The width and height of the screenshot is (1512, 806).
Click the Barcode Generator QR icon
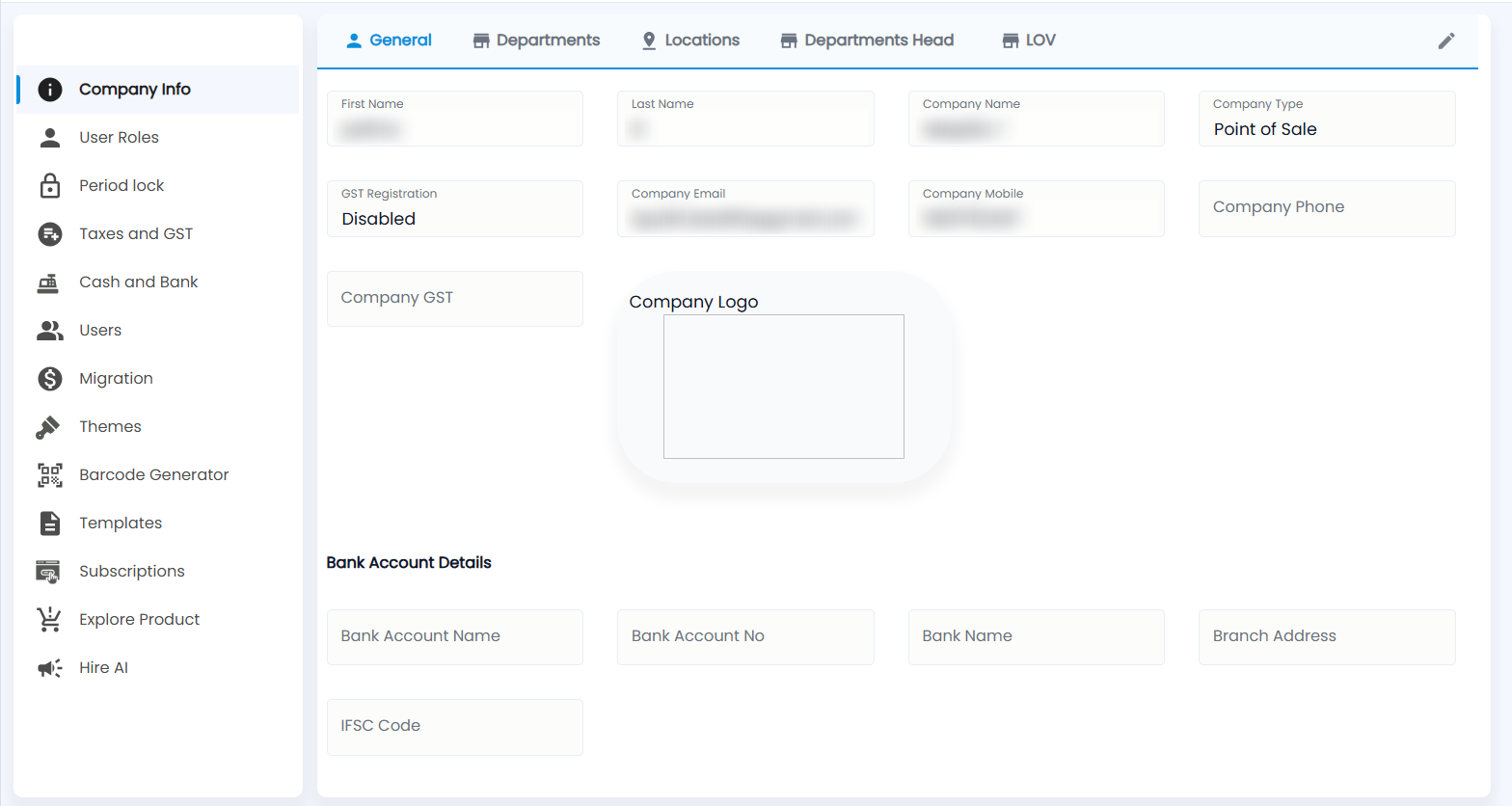[x=50, y=475]
